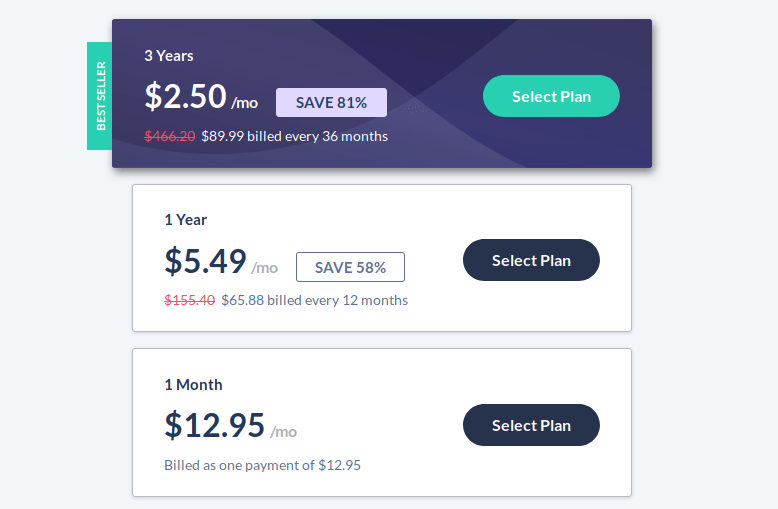Click the SAVE 58% badge

[x=350, y=267]
